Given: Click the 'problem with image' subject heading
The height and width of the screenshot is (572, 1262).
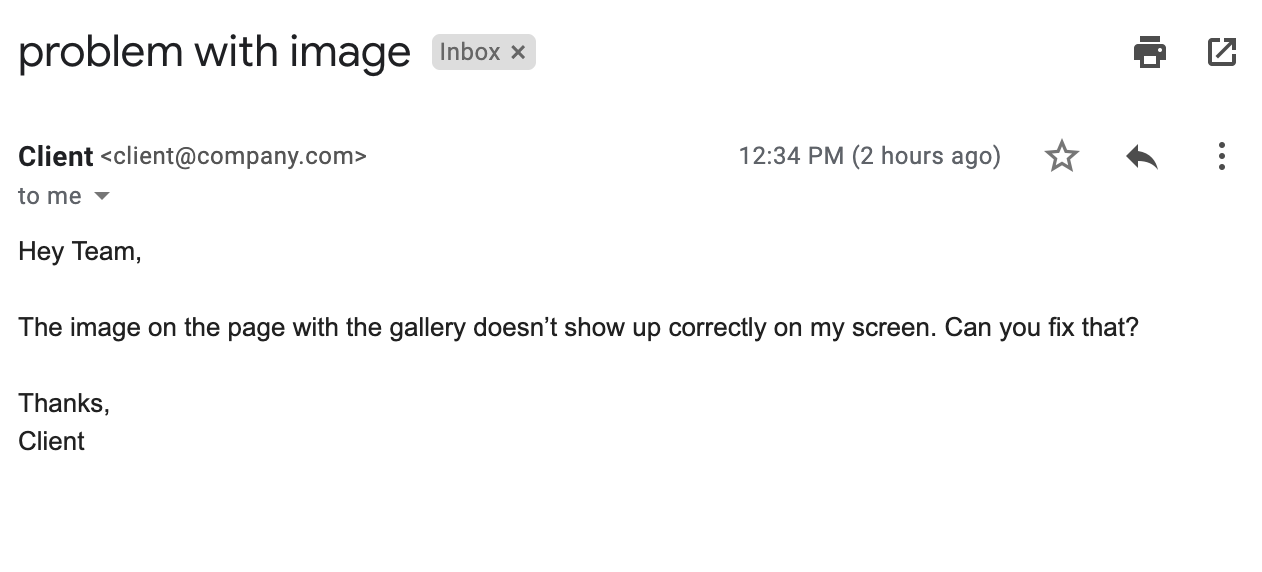Looking at the screenshot, I should 214,52.
